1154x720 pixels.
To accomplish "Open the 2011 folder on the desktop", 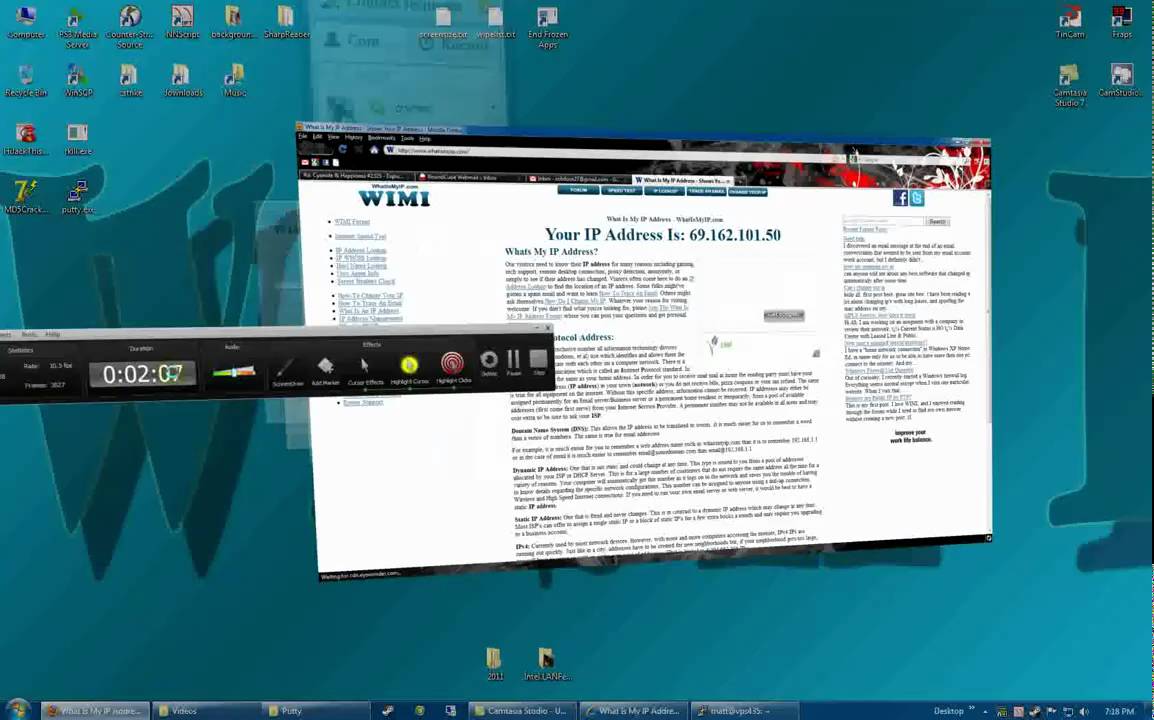I will tap(495, 663).
